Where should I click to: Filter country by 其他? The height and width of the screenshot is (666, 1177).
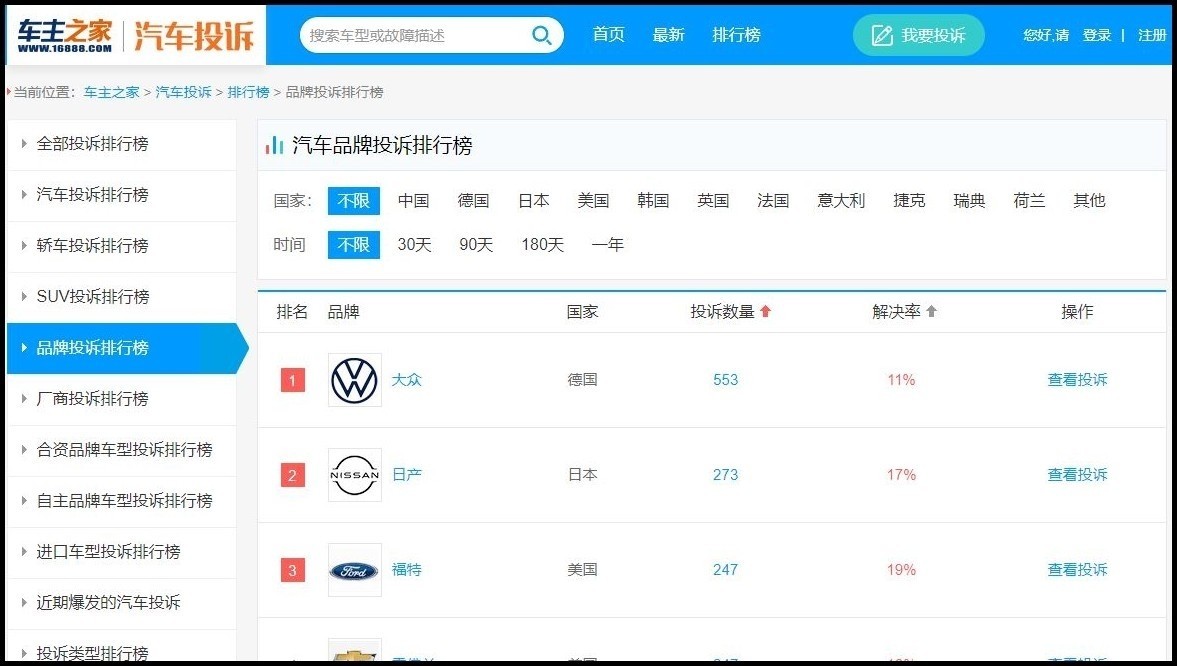pos(1089,201)
